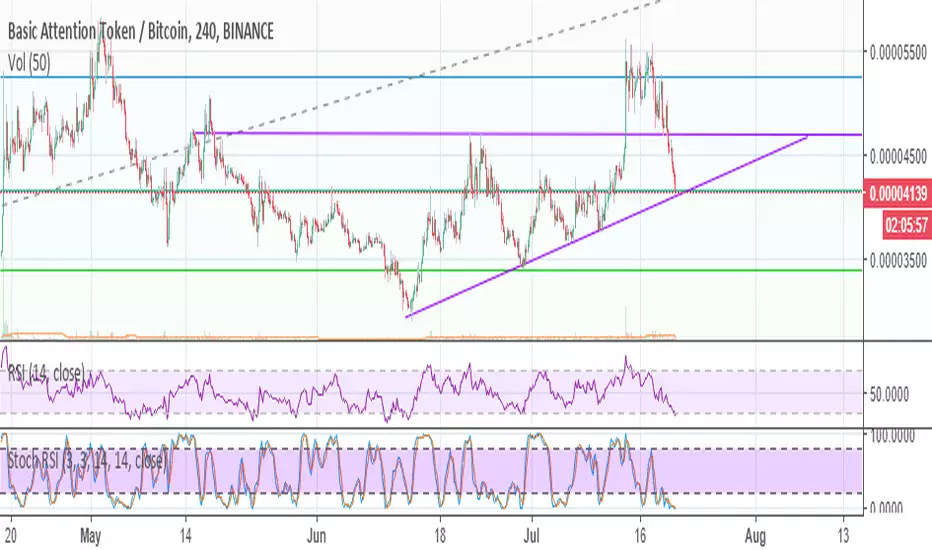Click the 0.00005500 price axis label
This screenshot has height=550, width=932.
pos(898,52)
